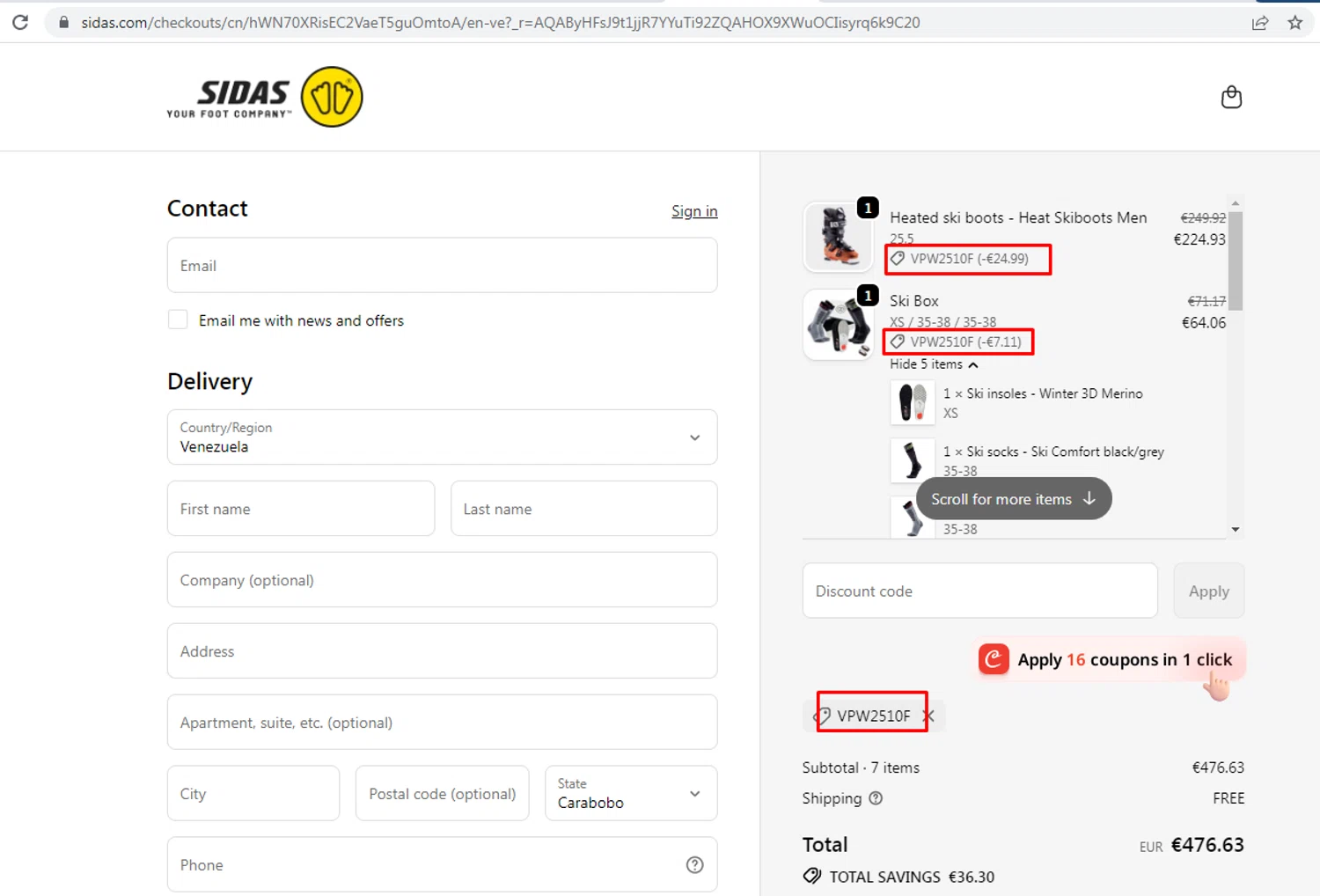The height and width of the screenshot is (896, 1320).
Task: Click the 'TOTAL SAVINGS €36.30' text
Action: tap(912, 877)
